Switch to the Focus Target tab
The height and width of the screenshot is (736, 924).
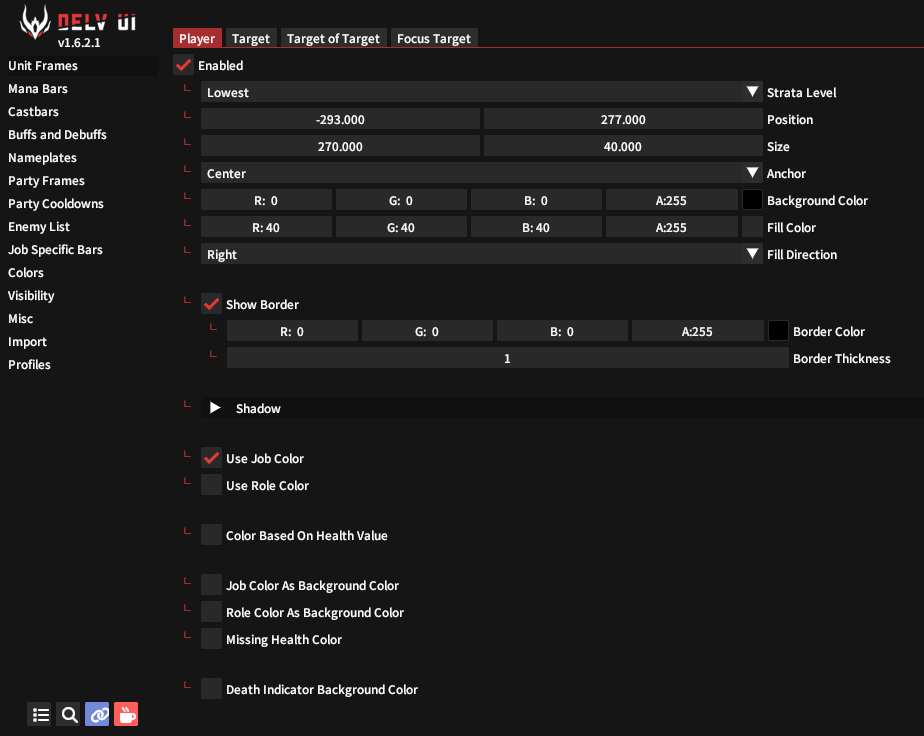coord(433,38)
